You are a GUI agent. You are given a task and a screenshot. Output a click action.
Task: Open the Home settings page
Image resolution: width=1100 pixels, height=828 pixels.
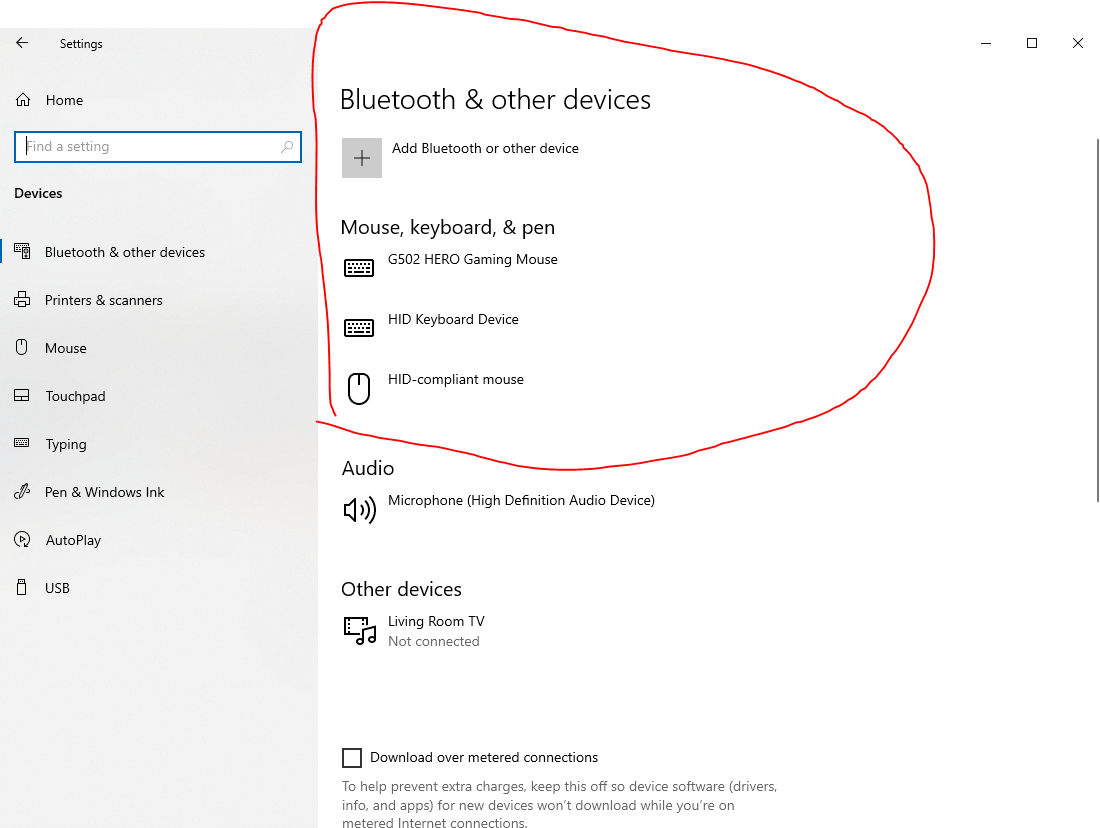click(64, 100)
